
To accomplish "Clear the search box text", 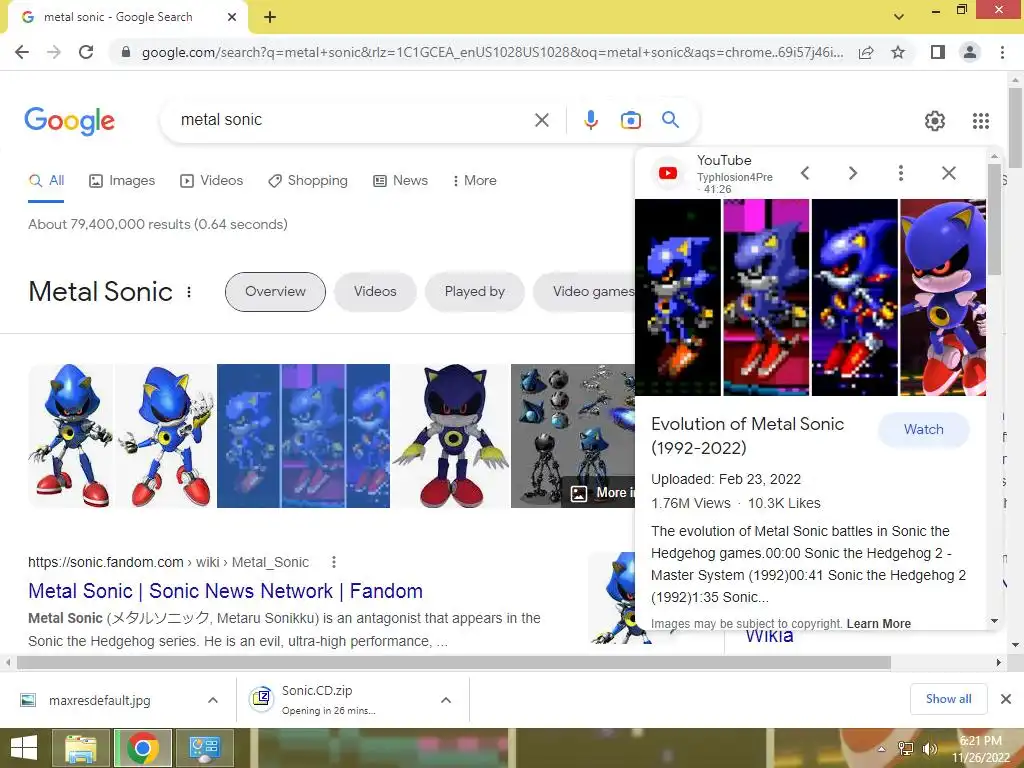I will tap(541, 120).
